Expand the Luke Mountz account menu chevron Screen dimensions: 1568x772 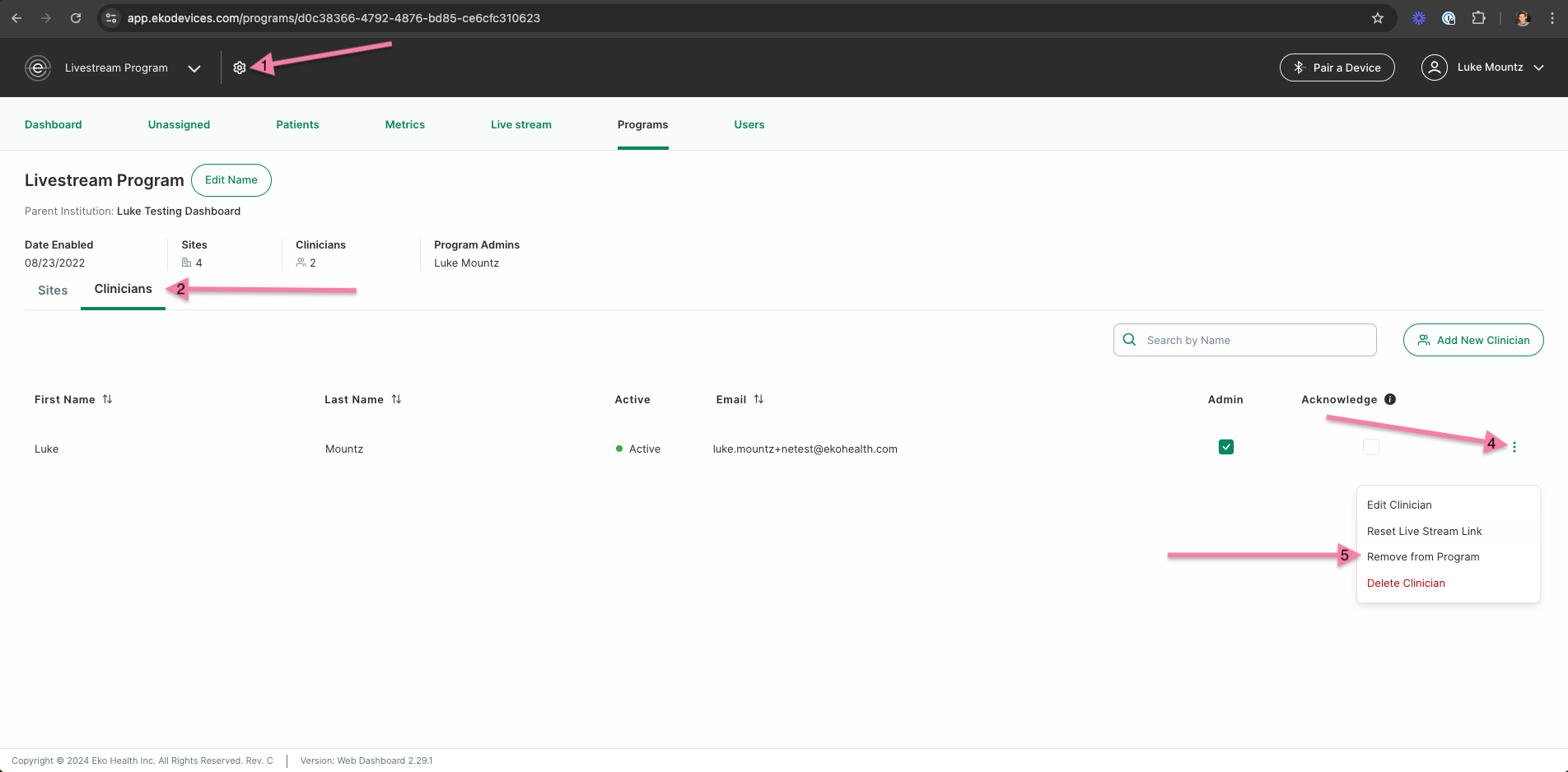point(1538,67)
